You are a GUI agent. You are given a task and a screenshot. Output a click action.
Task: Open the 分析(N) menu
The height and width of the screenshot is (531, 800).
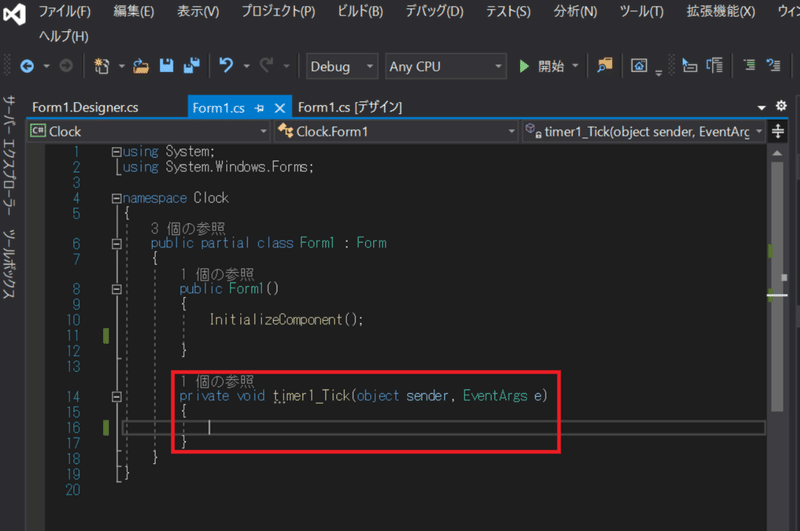576,11
